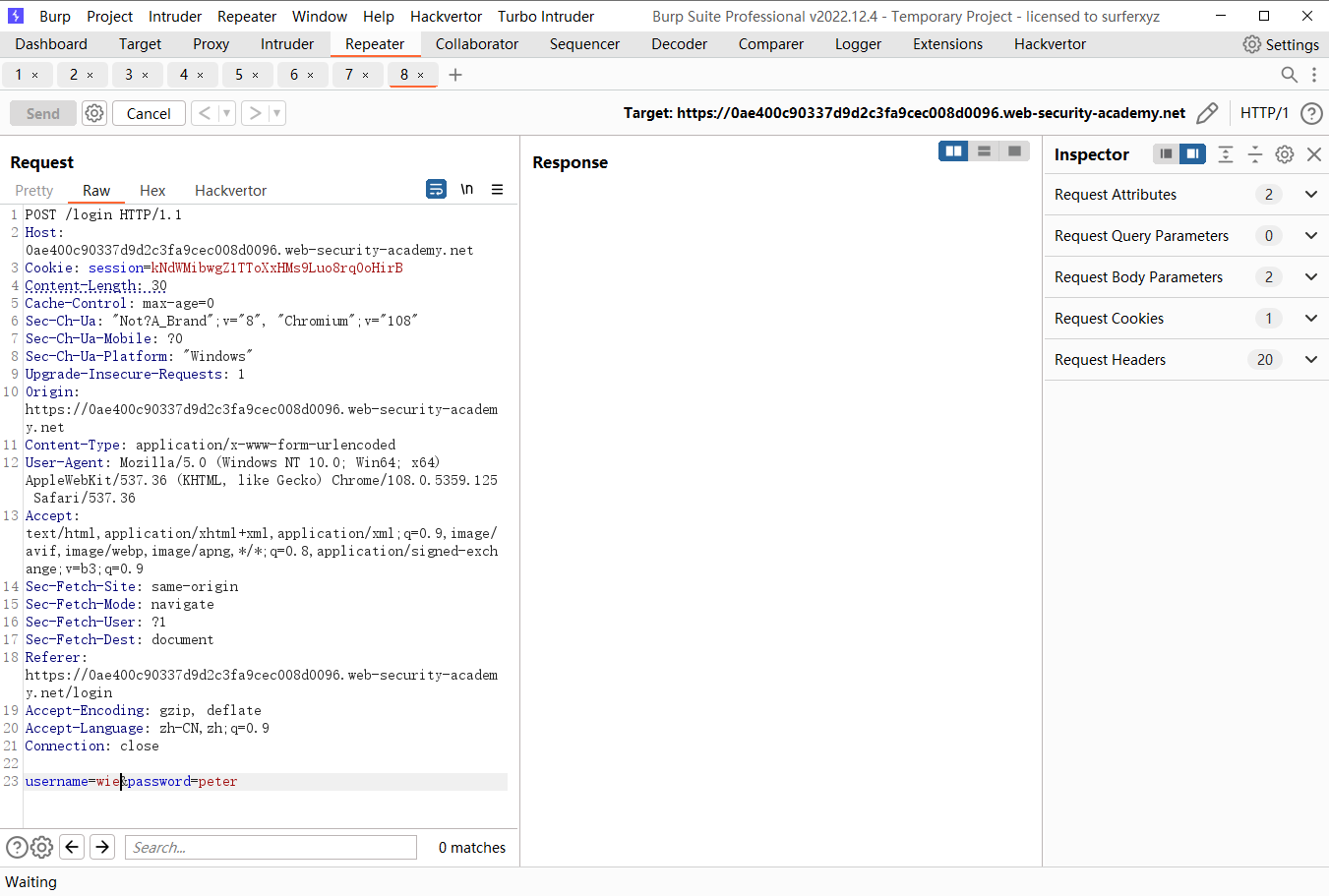Expand the Request Headers section
Screen dimensions: 1329x896
pyautogui.click(x=1311, y=360)
